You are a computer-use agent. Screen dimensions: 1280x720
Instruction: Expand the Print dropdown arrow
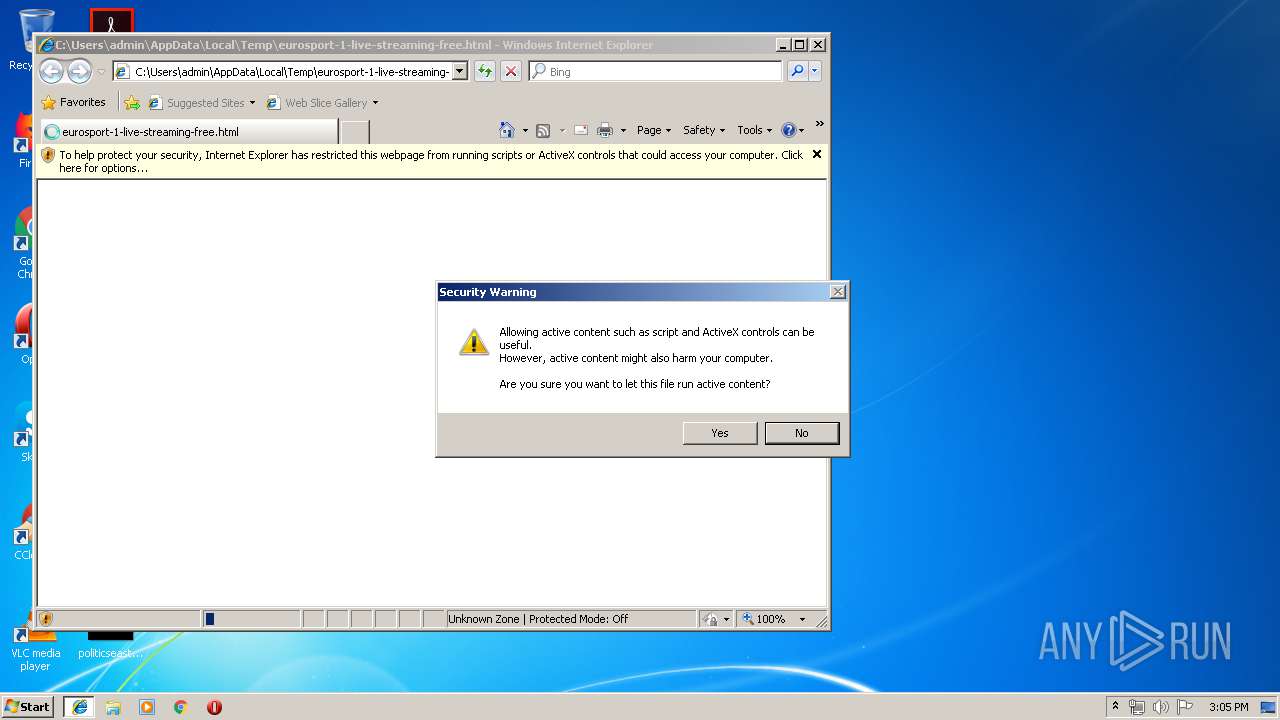623,130
